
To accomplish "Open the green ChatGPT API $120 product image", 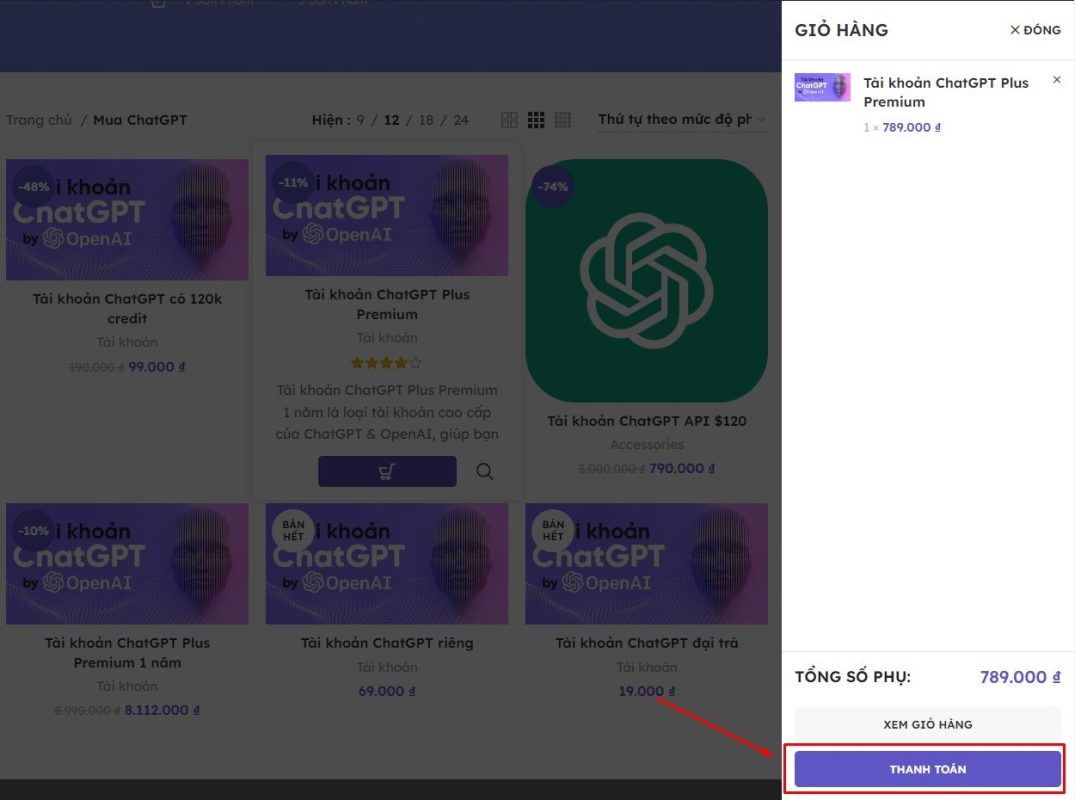I will 647,280.
